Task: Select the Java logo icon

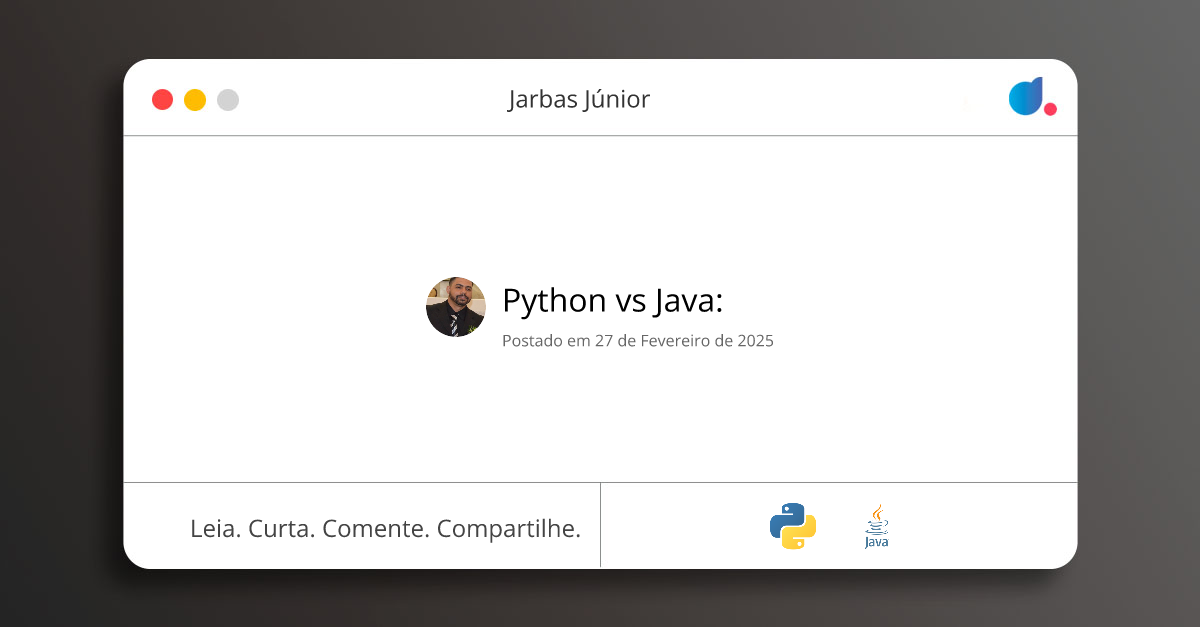Action: 876,524
